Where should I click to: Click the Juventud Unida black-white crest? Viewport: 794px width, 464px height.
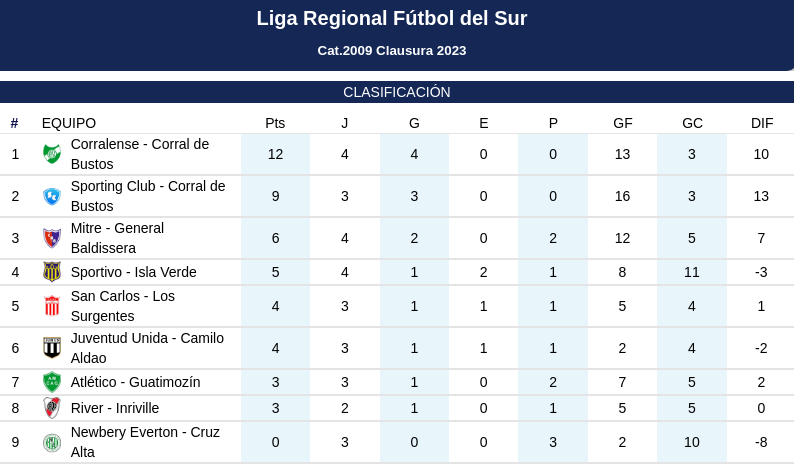pos(52,348)
